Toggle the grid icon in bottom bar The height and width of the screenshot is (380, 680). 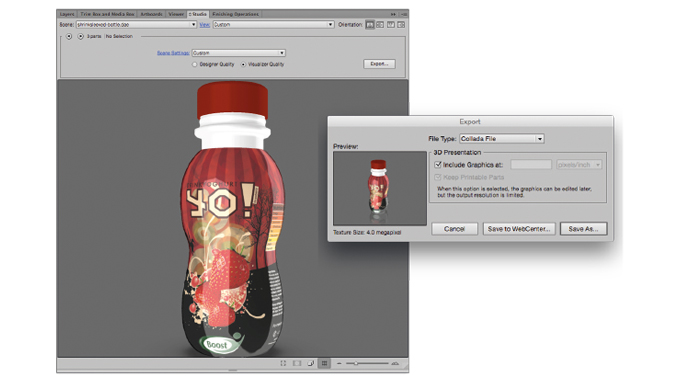[324, 363]
